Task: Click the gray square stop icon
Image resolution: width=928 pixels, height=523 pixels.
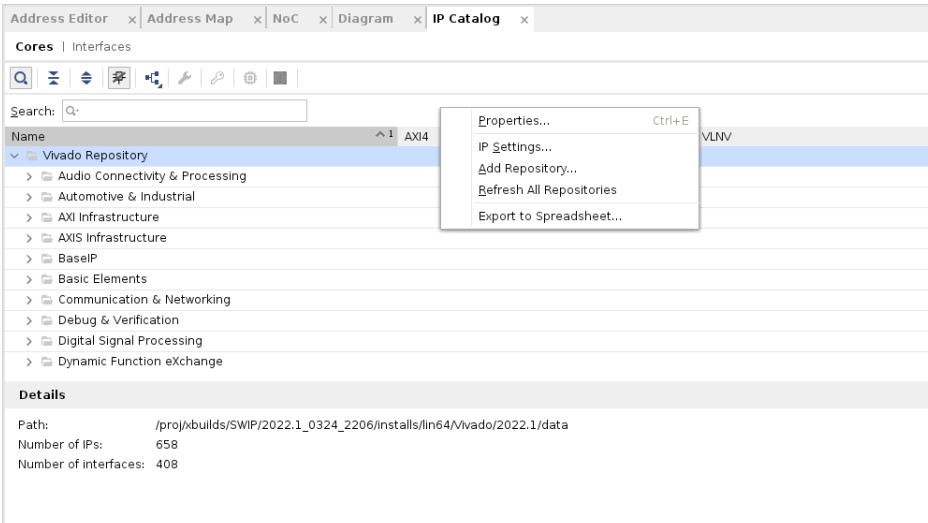Action: pos(281,78)
